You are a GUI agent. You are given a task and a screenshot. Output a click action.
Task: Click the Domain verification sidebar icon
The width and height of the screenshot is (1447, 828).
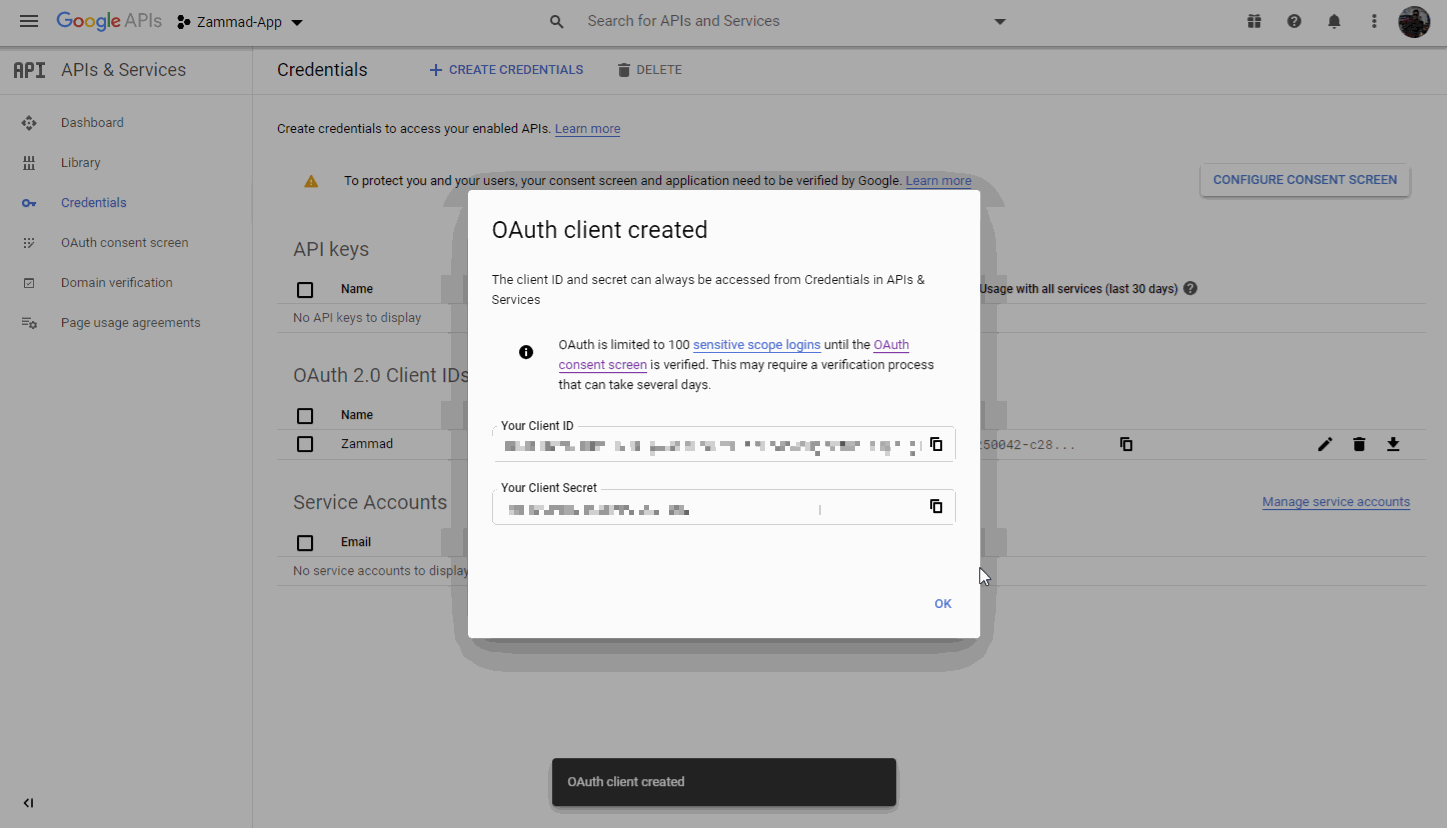pyautogui.click(x=29, y=283)
